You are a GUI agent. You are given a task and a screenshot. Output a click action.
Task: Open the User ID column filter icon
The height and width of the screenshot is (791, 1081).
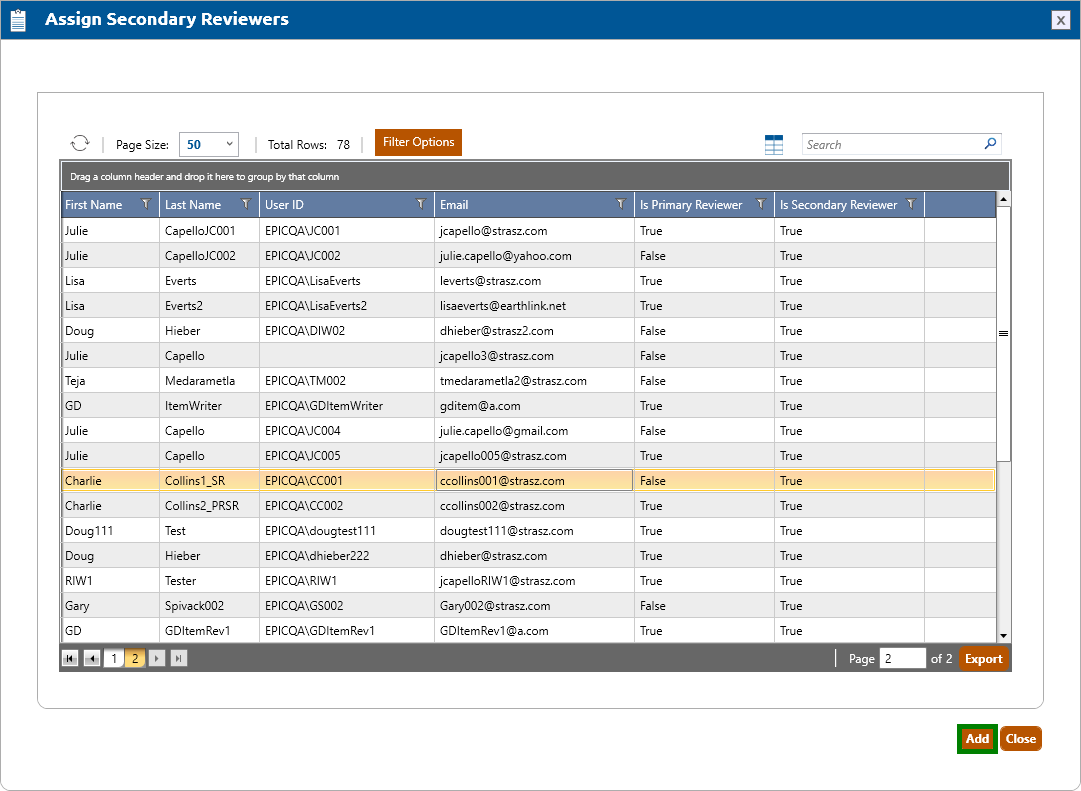pos(421,204)
